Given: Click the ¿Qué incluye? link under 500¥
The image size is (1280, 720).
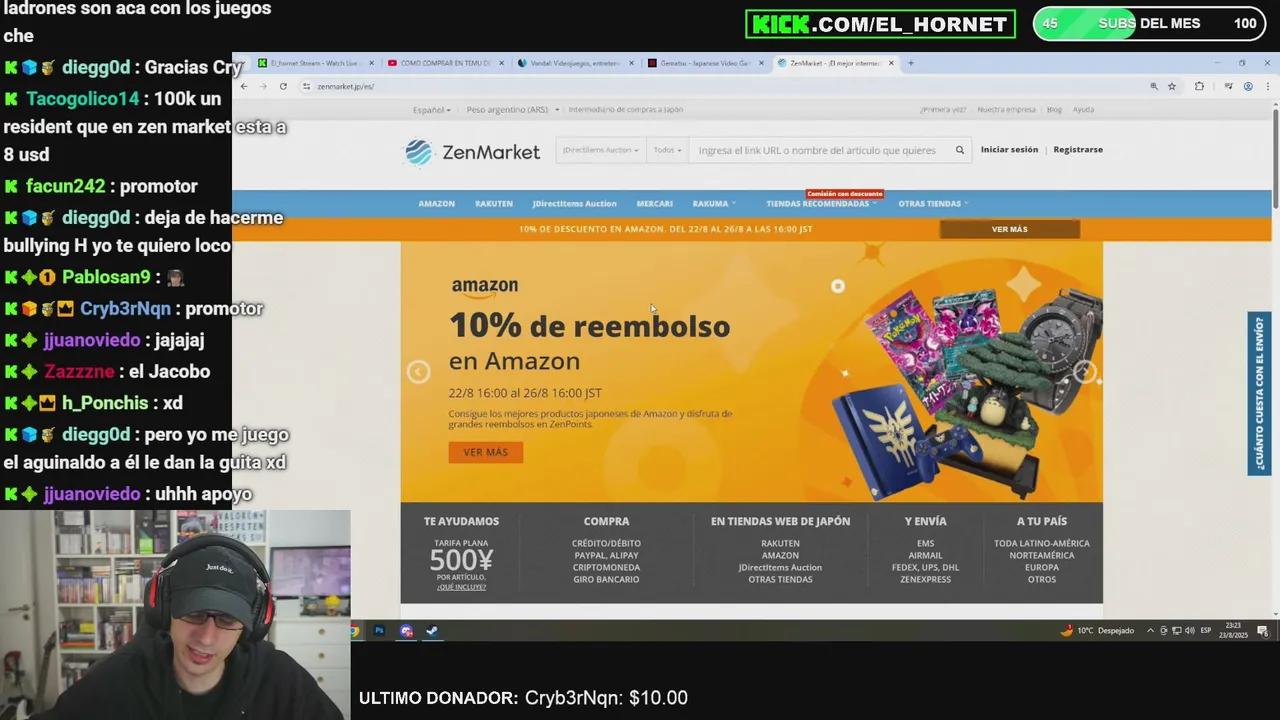Looking at the screenshot, I should [461, 587].
